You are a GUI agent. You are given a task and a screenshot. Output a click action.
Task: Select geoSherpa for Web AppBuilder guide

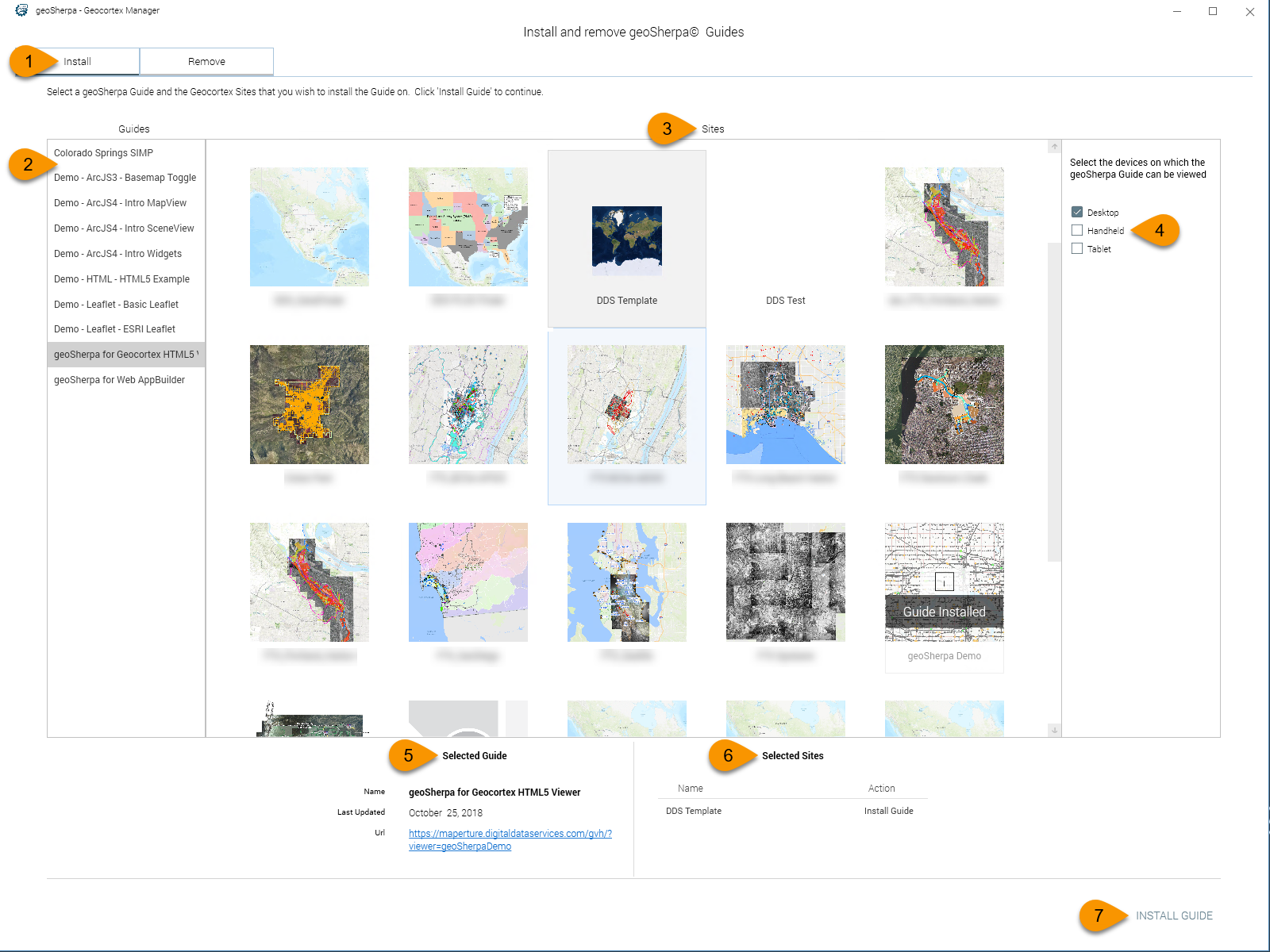pyautogui.click(x=126, y=380)
